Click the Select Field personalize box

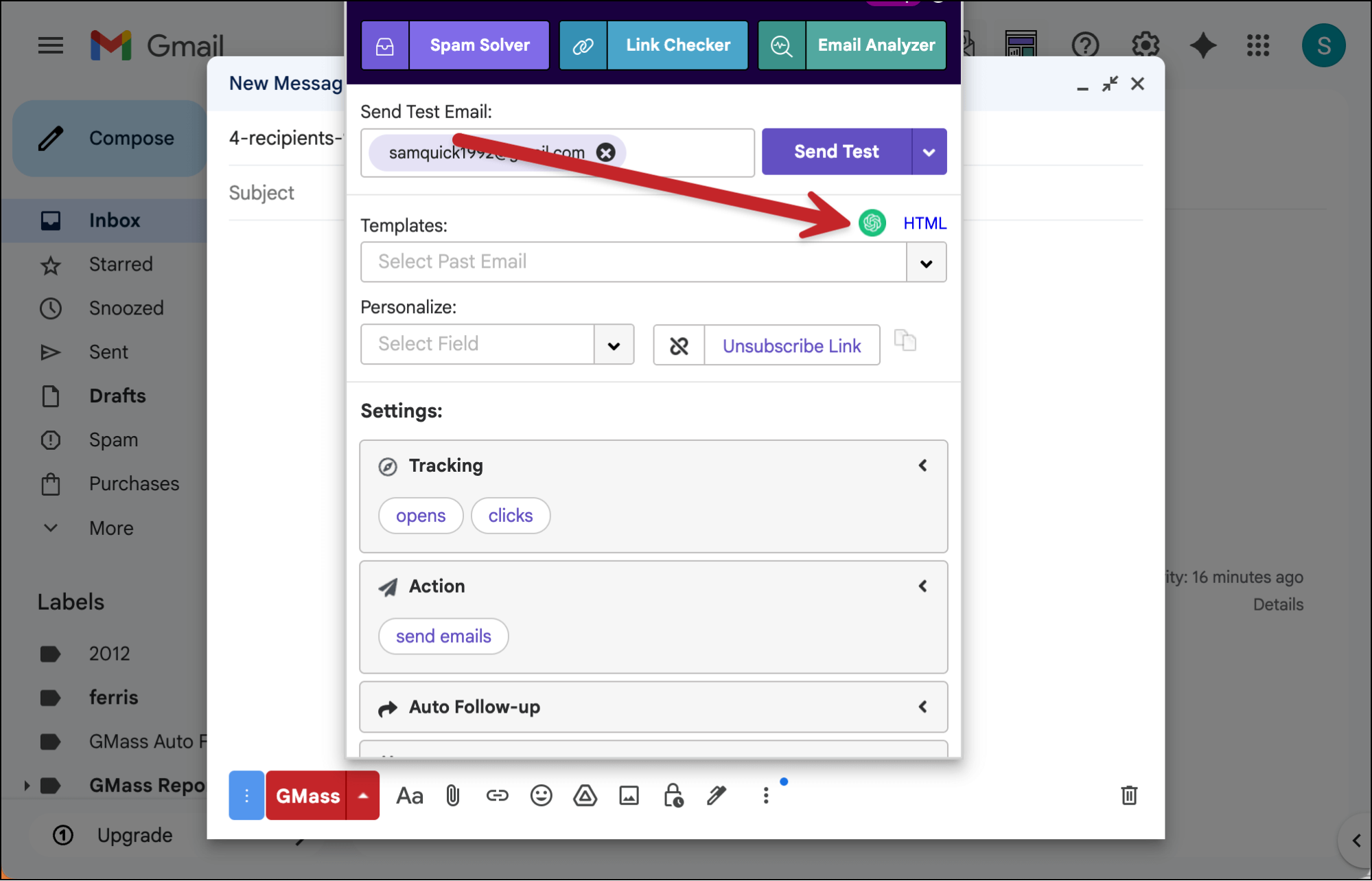pos(477,344)
